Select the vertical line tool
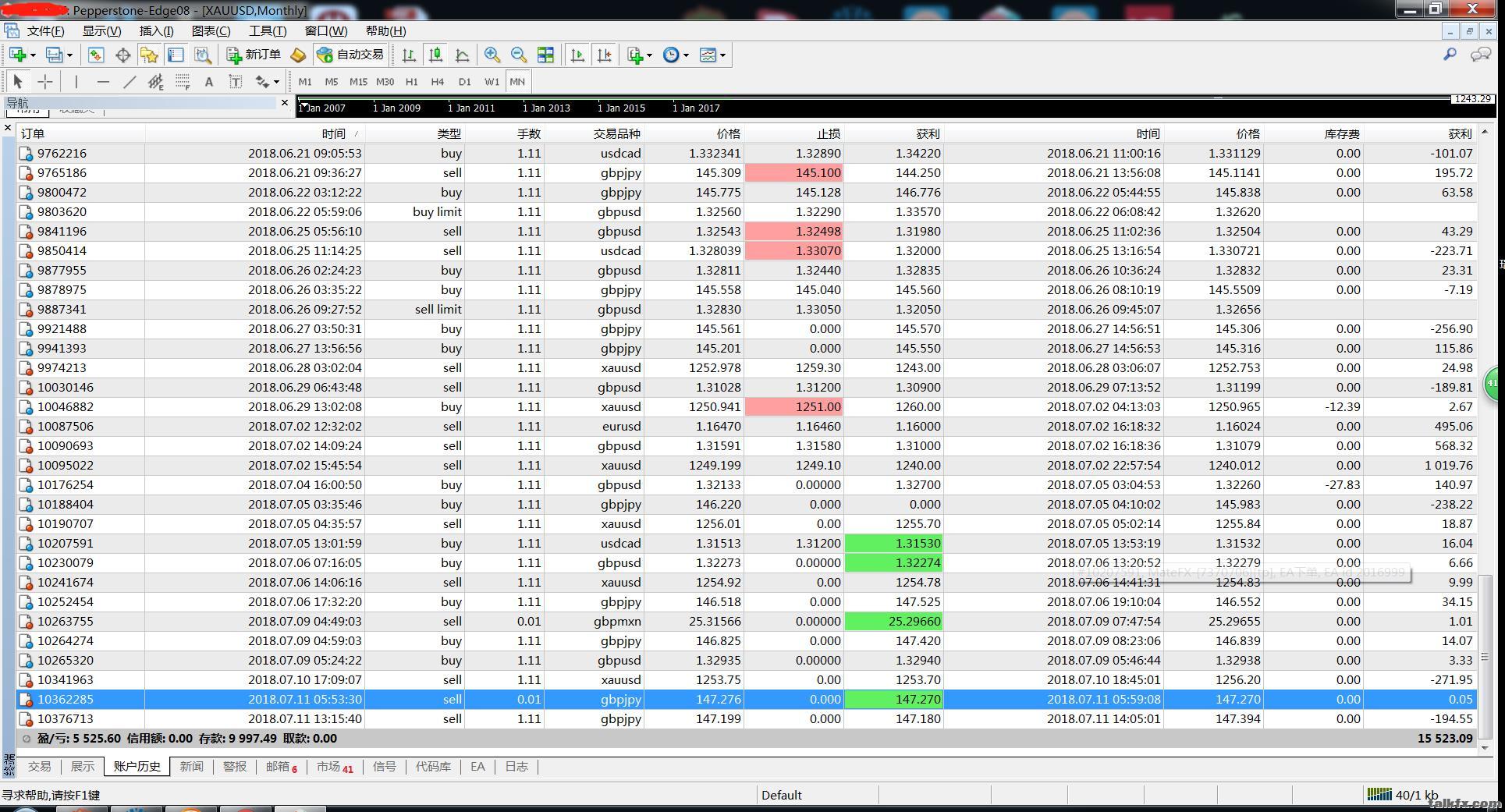The width and height of the screenshot is (1505, 812). [76, 81]
